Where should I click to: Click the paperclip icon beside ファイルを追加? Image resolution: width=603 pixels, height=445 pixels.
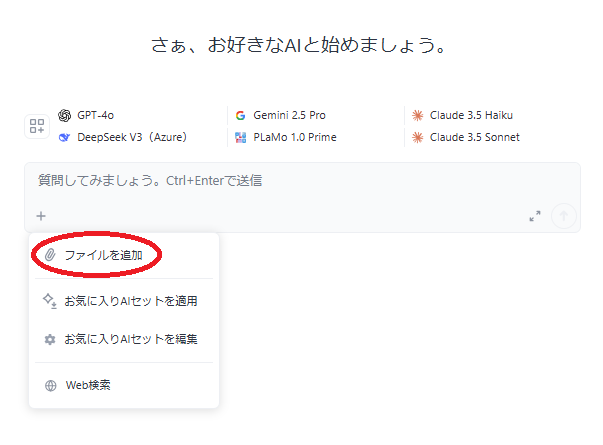[50, 255]
